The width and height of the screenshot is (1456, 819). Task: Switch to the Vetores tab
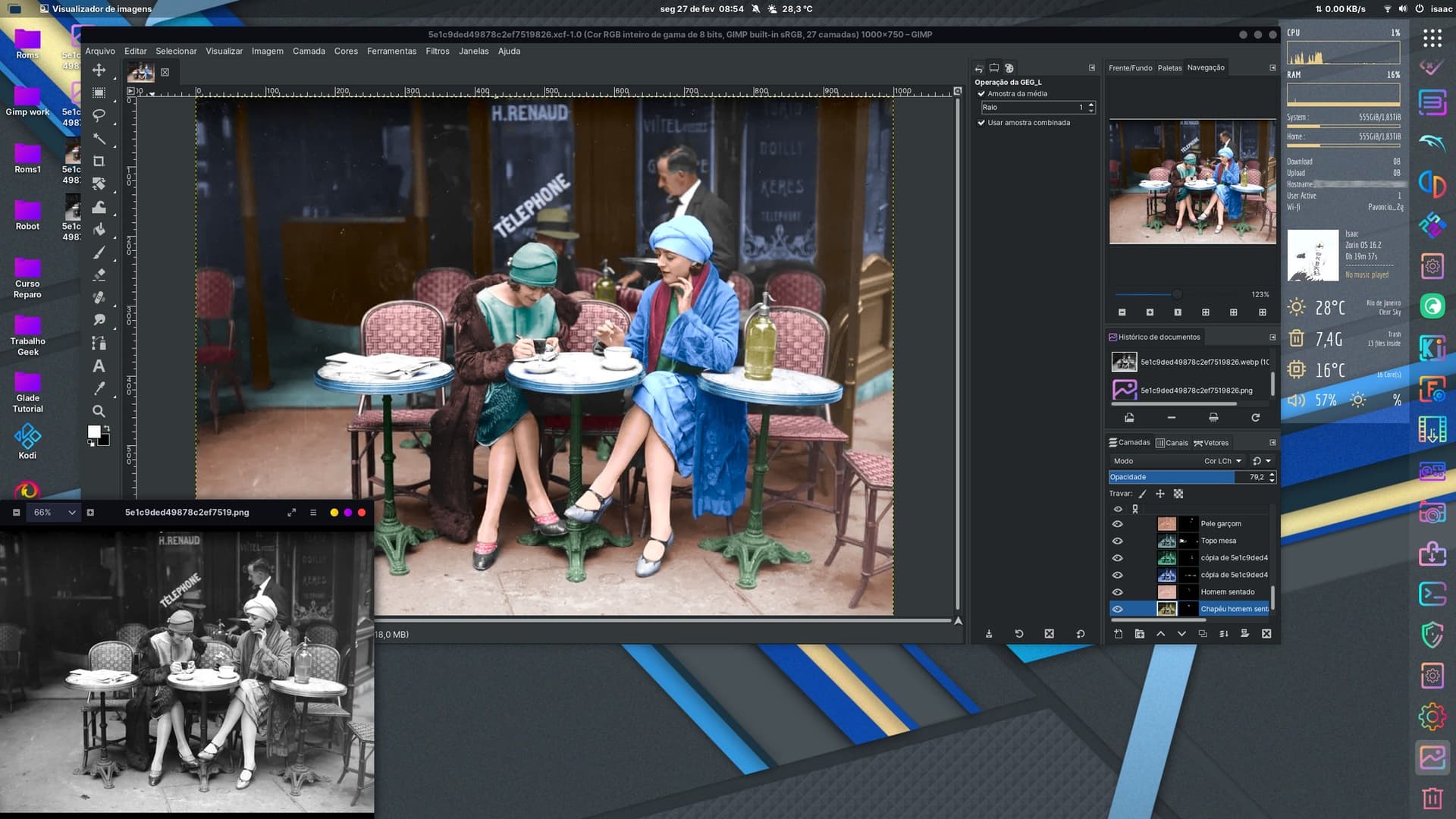[x=1211, y=443]
